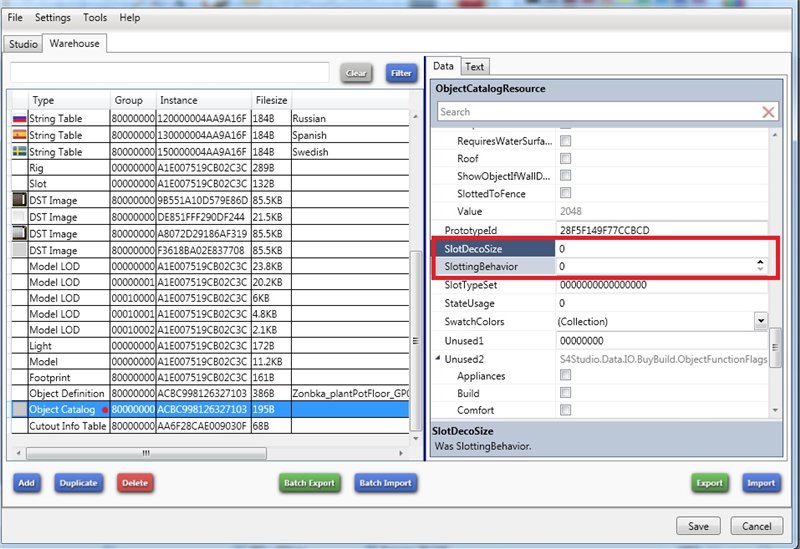
Task: Click red dot on Object Catalog row
Action: pos(104,410)
